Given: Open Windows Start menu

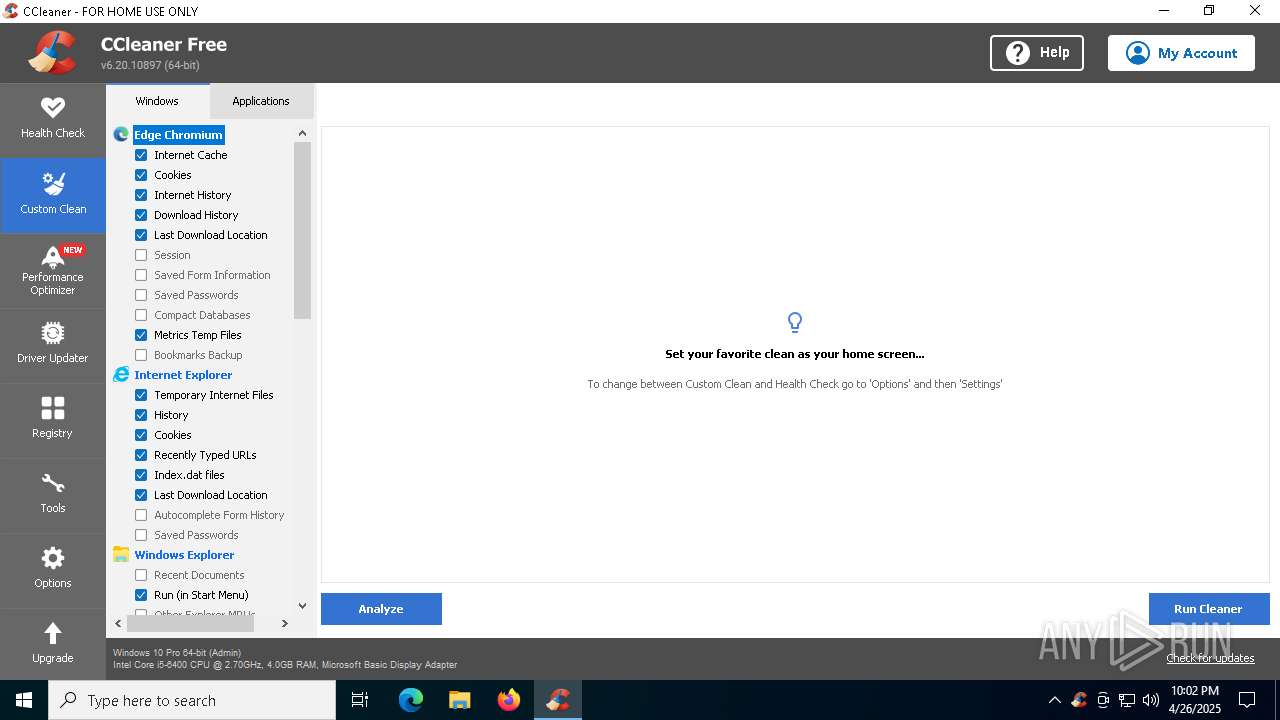Looking at the screenshot, I should [24, 700].
